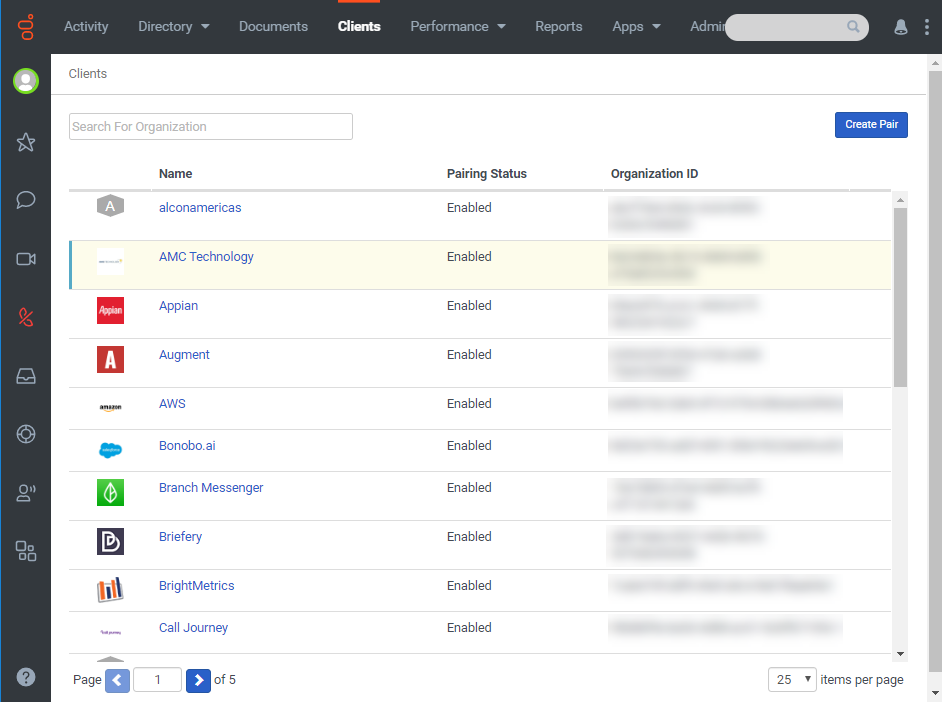Open the Admin menu
The height and width of the screenshot is (702, 942).
coord(708,26)
